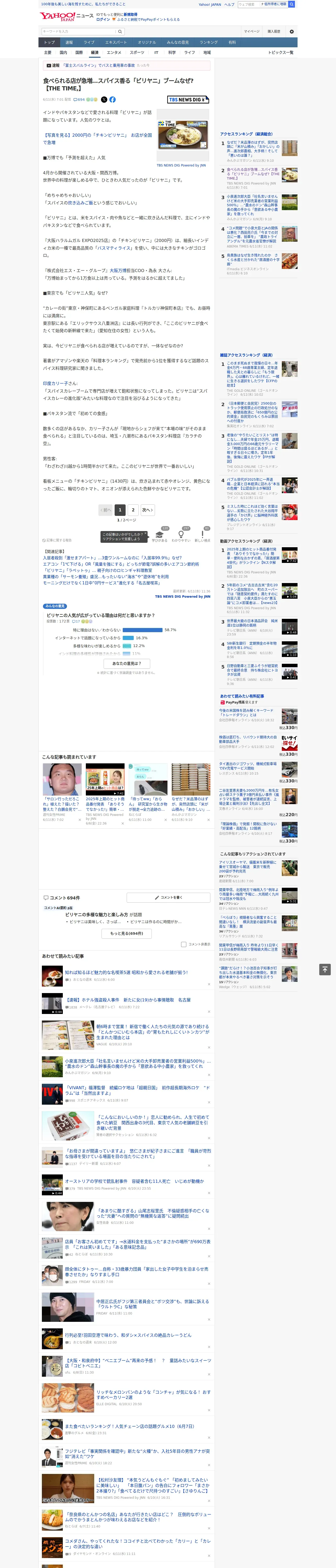Click the みんなの意見 blue label
This screenshot has width=336, height=1568.
55,606
